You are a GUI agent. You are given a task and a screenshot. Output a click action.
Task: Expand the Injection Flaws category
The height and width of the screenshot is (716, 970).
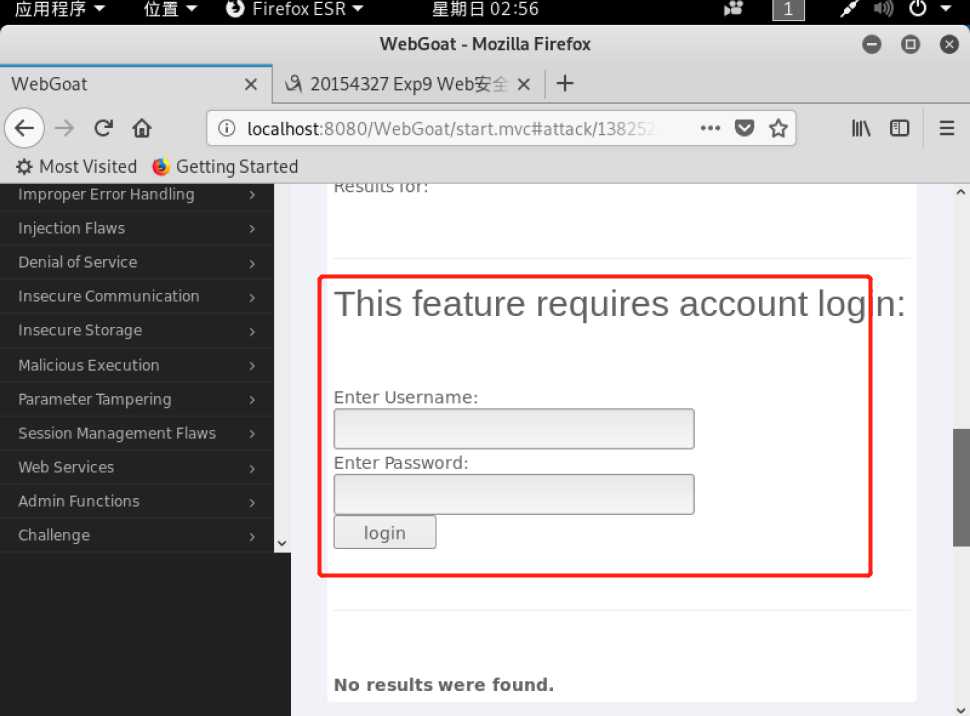pos(136,228)
